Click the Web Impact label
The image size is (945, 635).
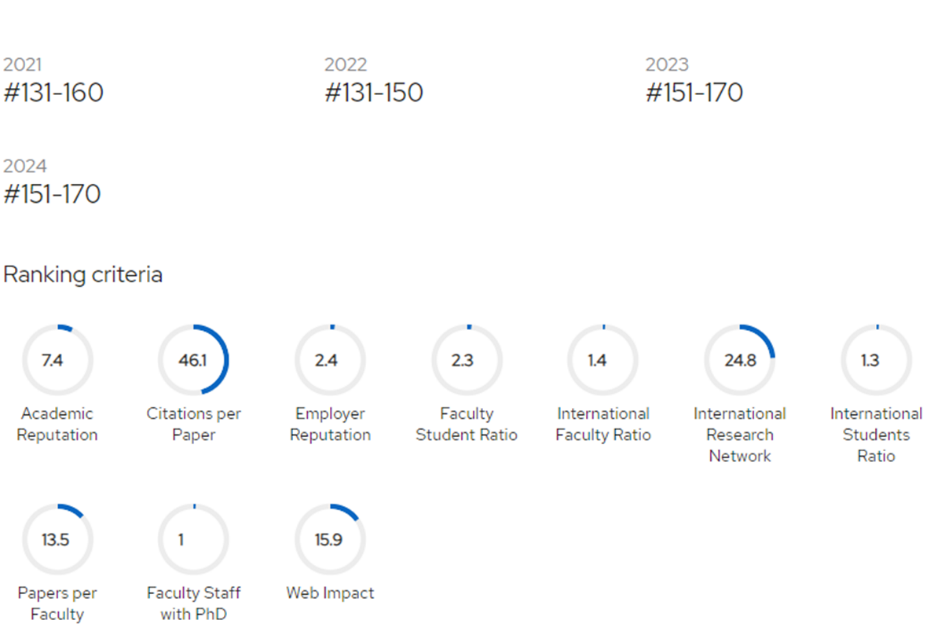[x=330, y=593]
